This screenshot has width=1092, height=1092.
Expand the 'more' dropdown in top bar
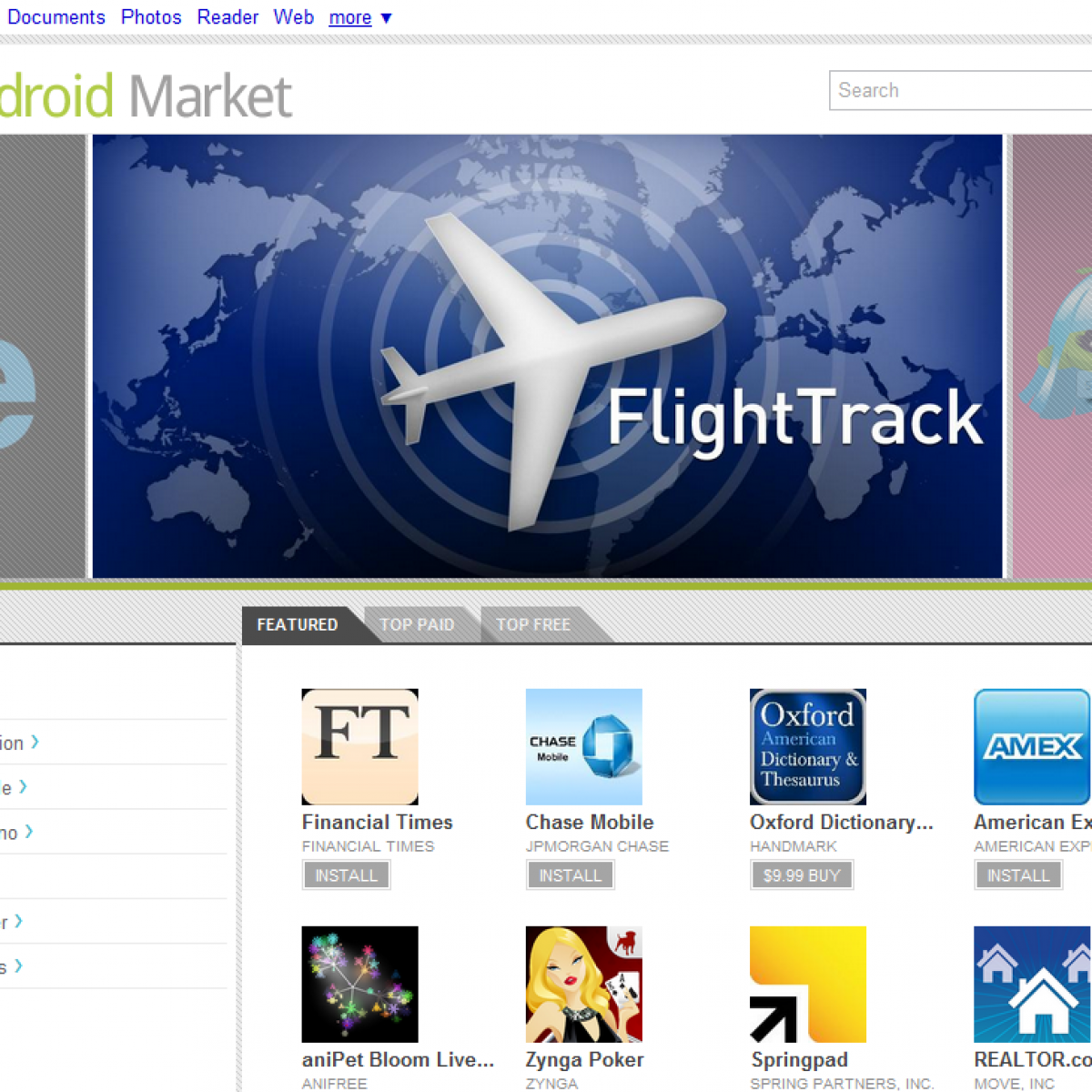[359, 17]
